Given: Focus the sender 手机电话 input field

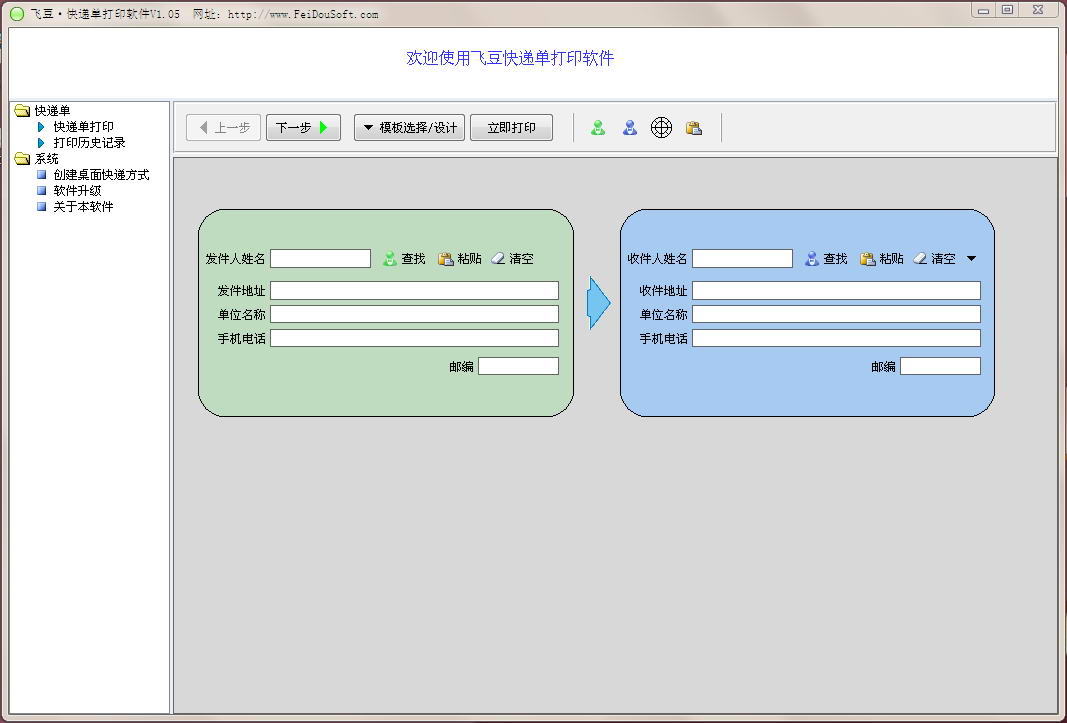Looking at the screenshot, I should (414, 338).
